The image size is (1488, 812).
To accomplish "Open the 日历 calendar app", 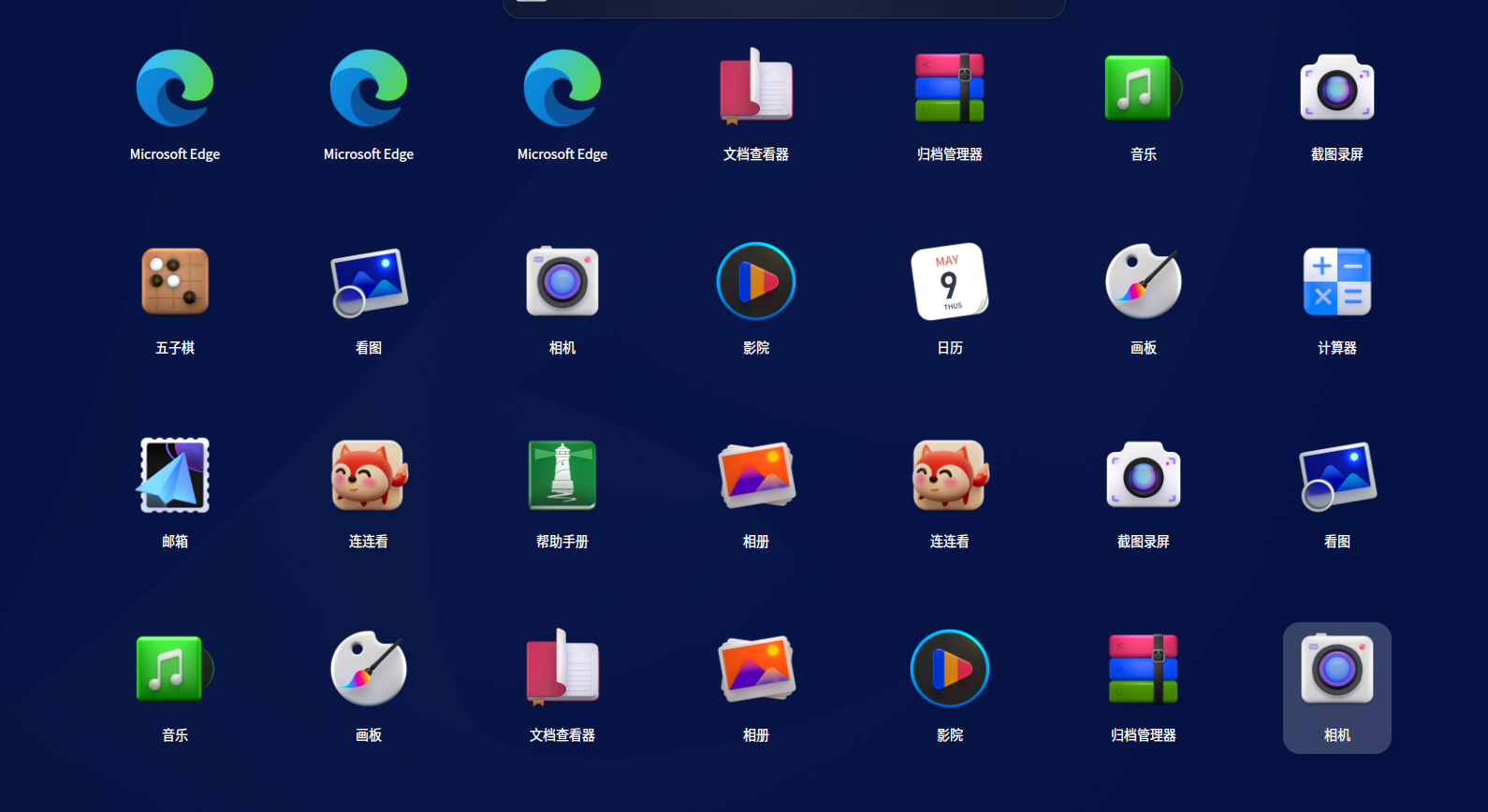I will tap(950, 282).
